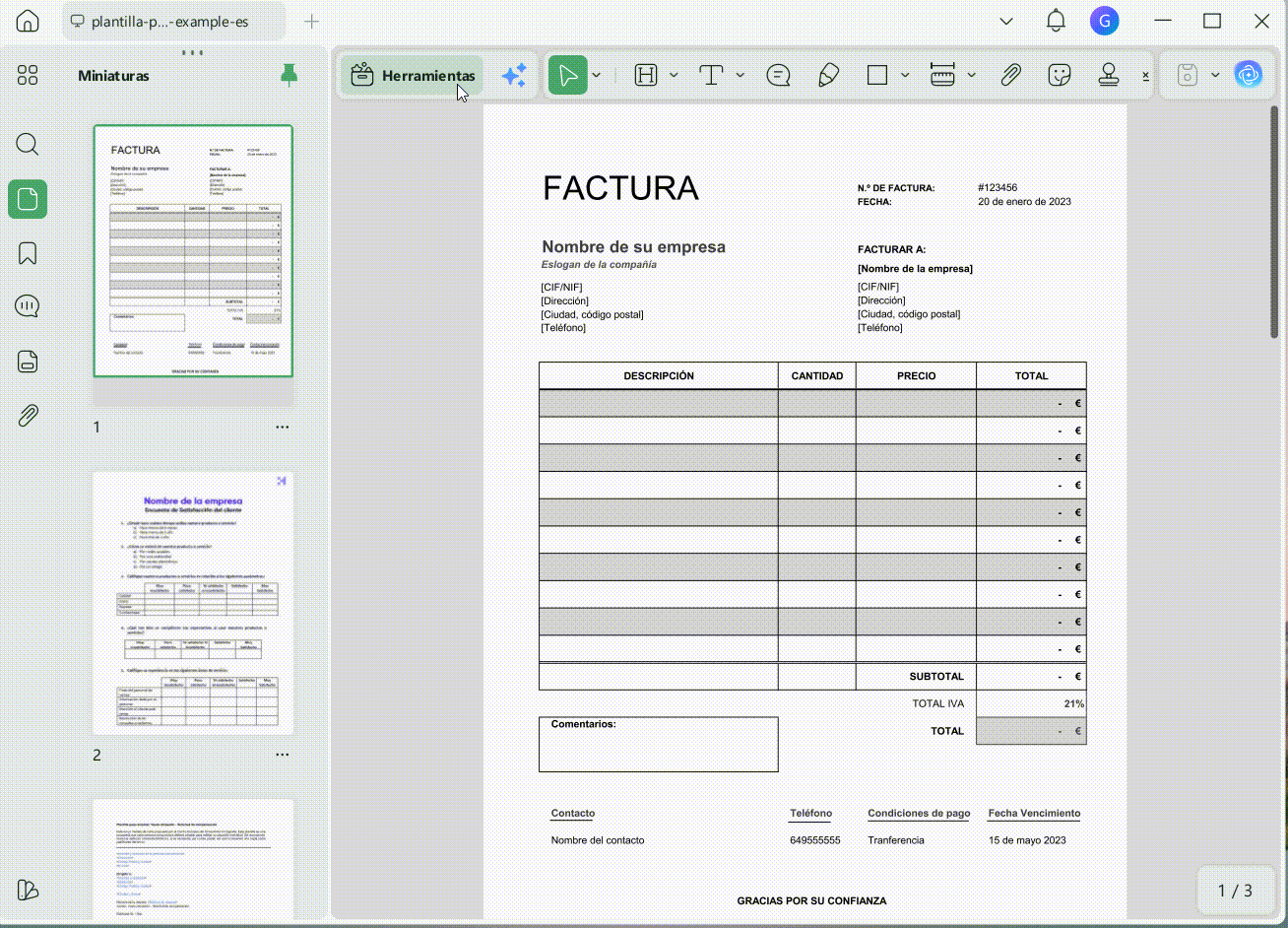The height and width of the screenshot is (928, 1288).
Task: Open the comments list sidebar panel
Action: [x=28, y=306]
